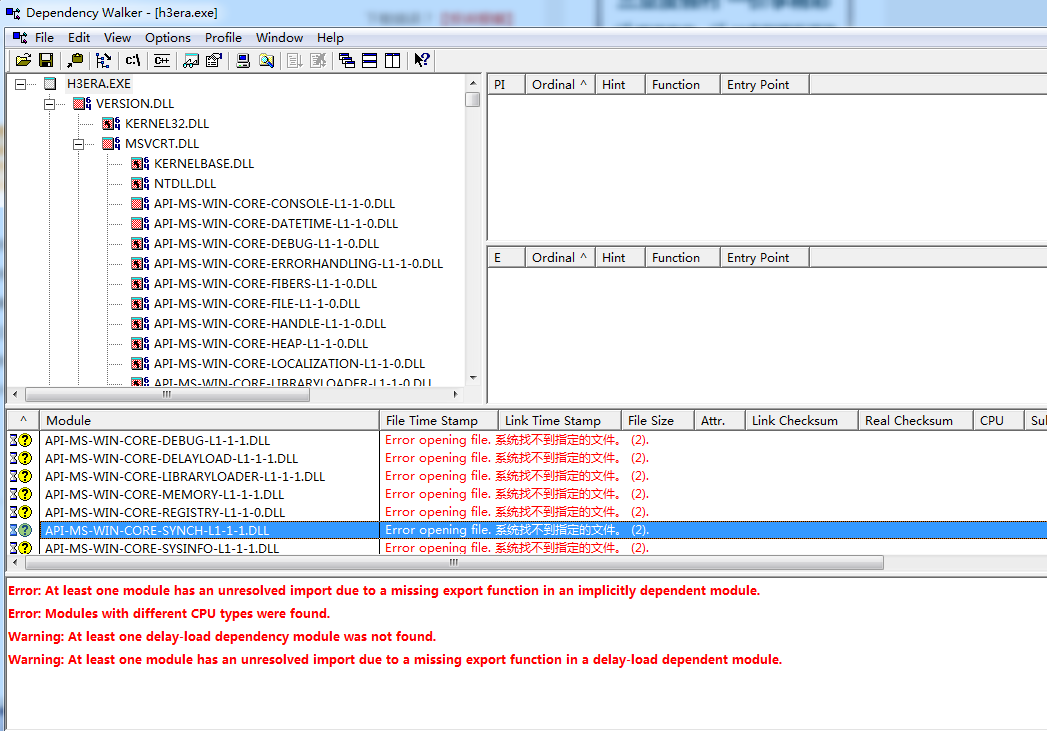The width and height of the screenshot is (1047, 731).
Task: Sort exports list by Function header
Action: point(682,258)
